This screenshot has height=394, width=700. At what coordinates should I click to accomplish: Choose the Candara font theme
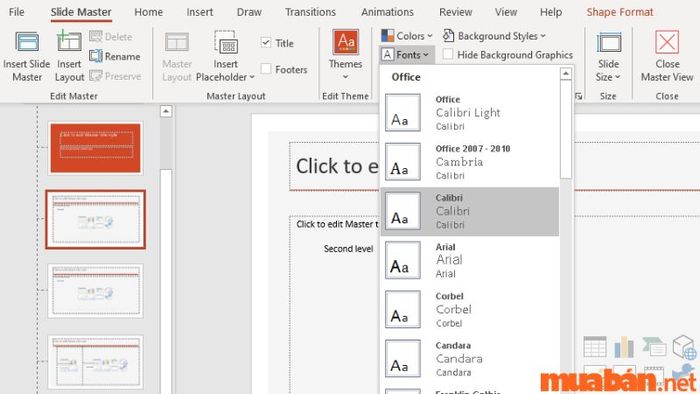[x=470, y=358]
